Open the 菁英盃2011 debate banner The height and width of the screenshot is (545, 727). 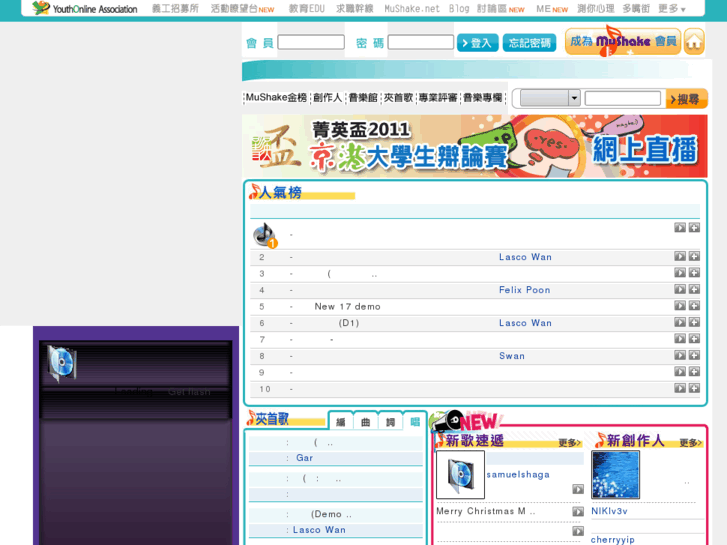[475, 146]
